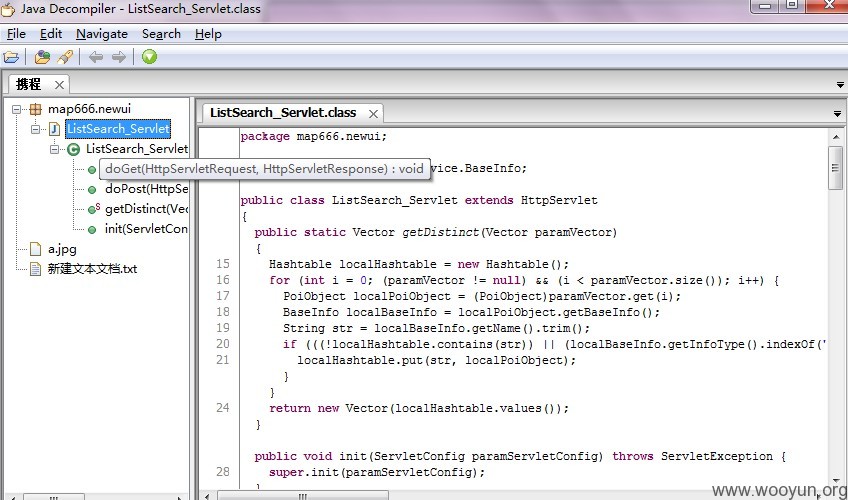Click the 'for (int i = 0;' code line
This screenshot has height=500, width=848.
click(x=524, y=281)
